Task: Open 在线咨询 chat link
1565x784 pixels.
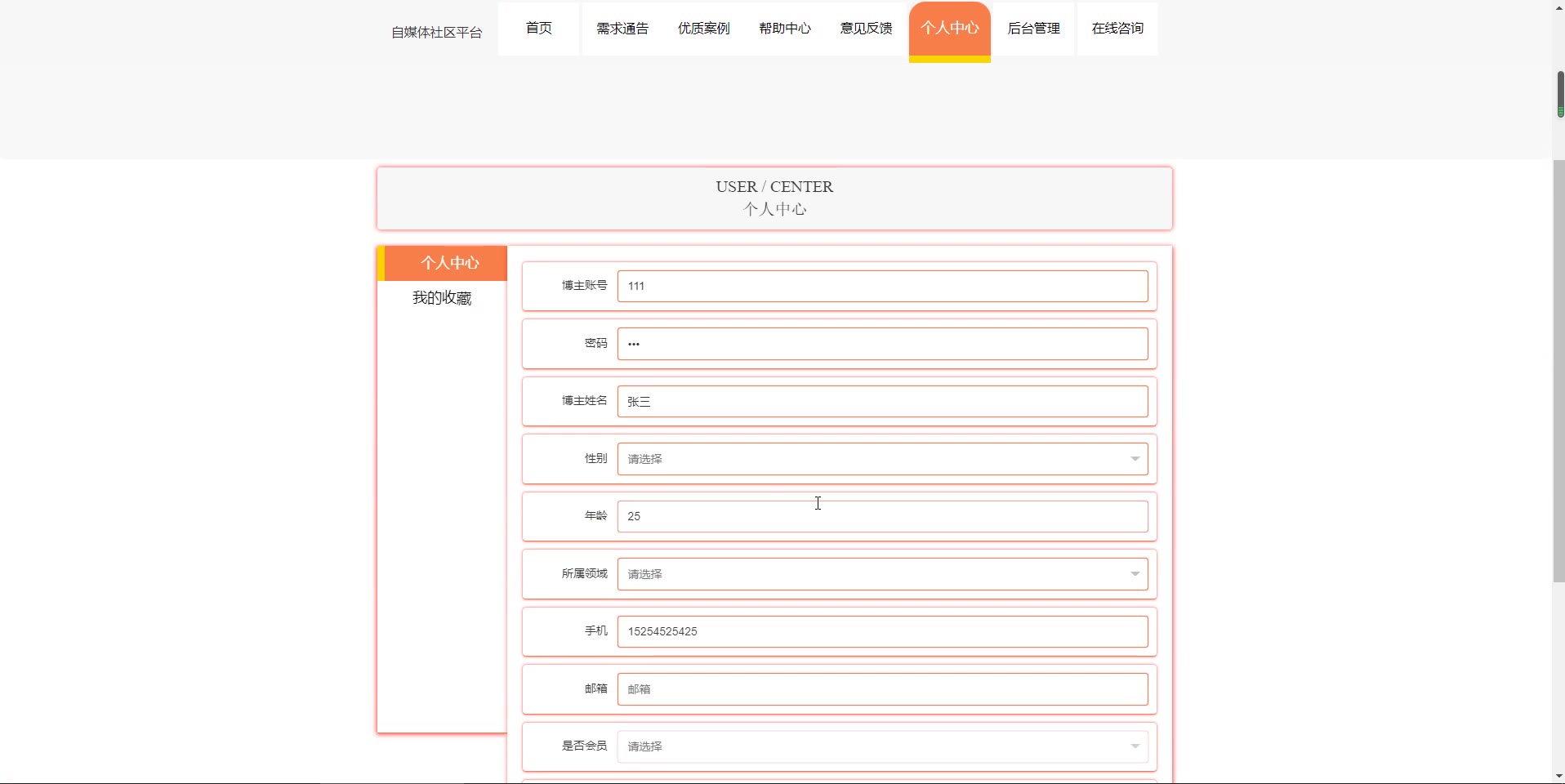Action: pyautogui.click(x=1117, y=29)
